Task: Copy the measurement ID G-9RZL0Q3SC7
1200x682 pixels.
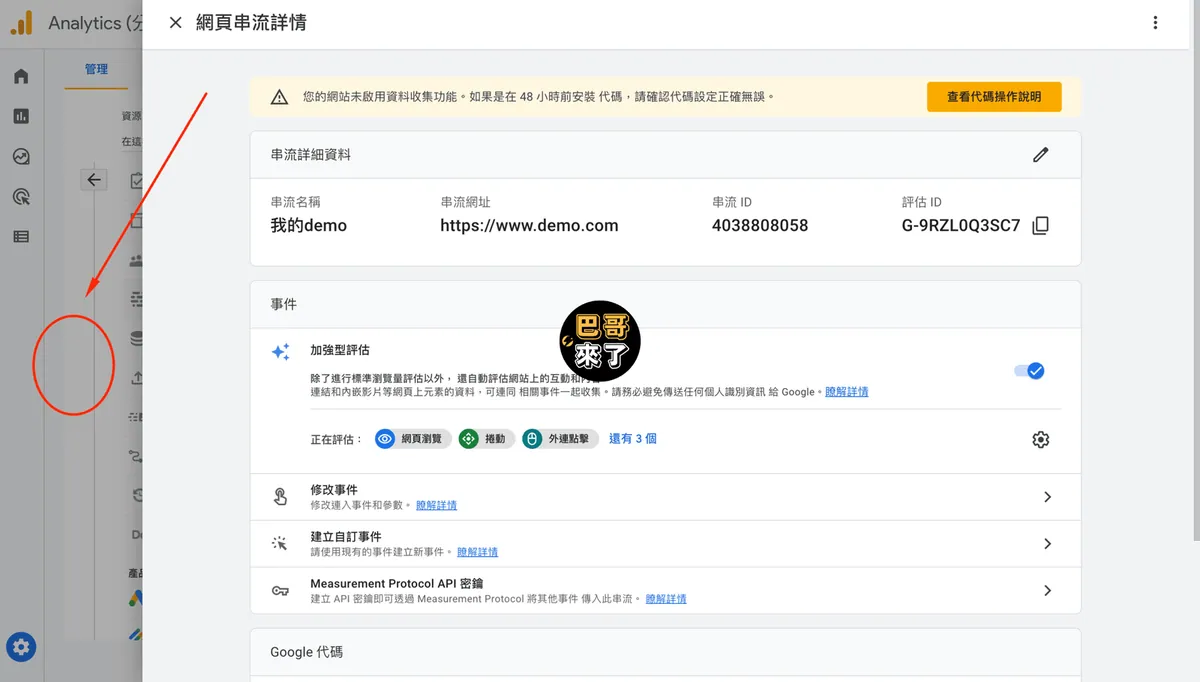Action: click(1040, 226)
